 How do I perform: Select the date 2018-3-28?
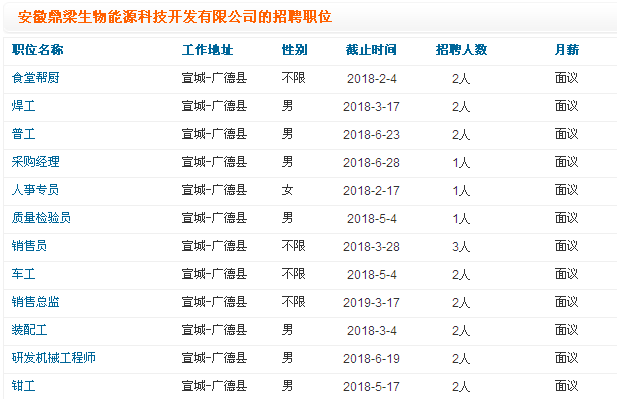(371, 246)
